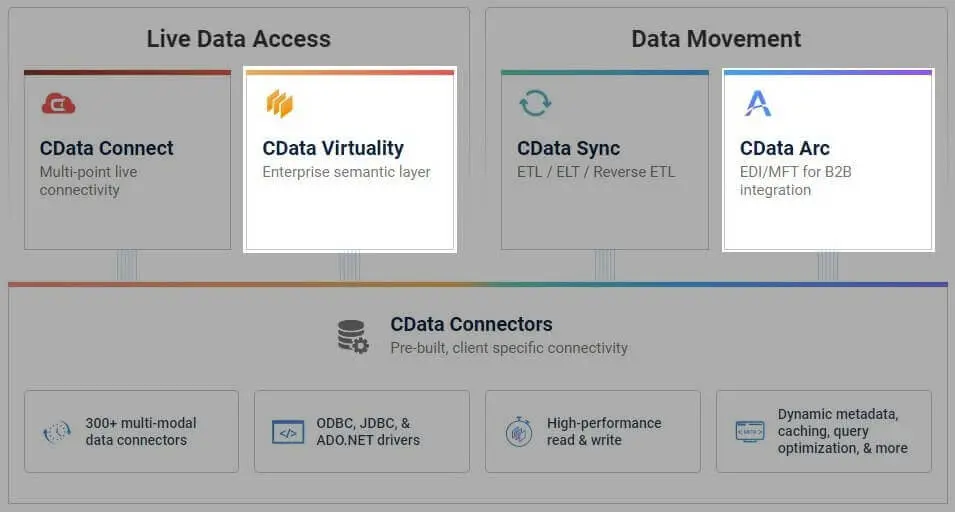The height and width of the screenshot is (512, 955).
Task: Select the CData Connect title link
Action: coord(107,148)
